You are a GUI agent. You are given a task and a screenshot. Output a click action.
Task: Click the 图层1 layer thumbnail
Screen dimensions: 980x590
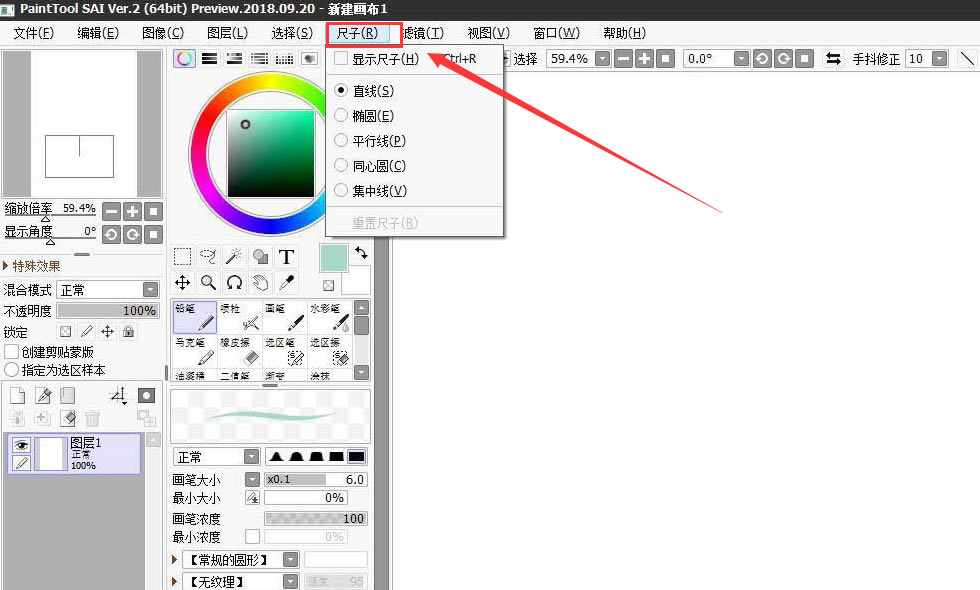click(x=51, y=453)
